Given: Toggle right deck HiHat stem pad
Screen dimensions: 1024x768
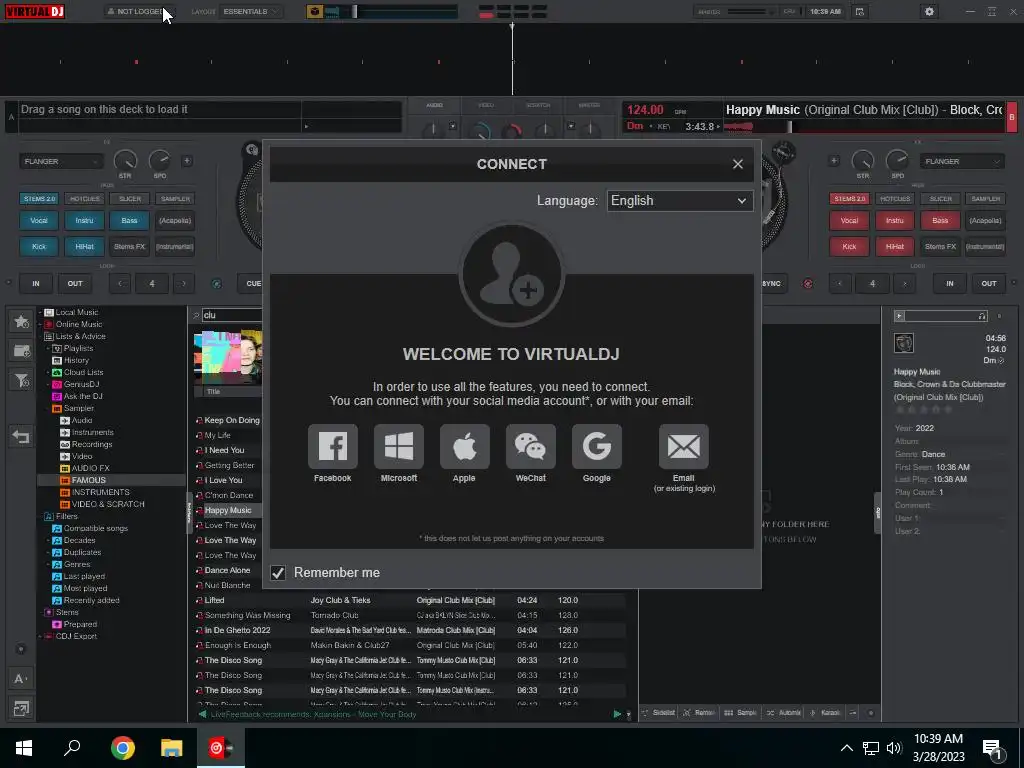Looking at the screenshot, I should [895, 247].
